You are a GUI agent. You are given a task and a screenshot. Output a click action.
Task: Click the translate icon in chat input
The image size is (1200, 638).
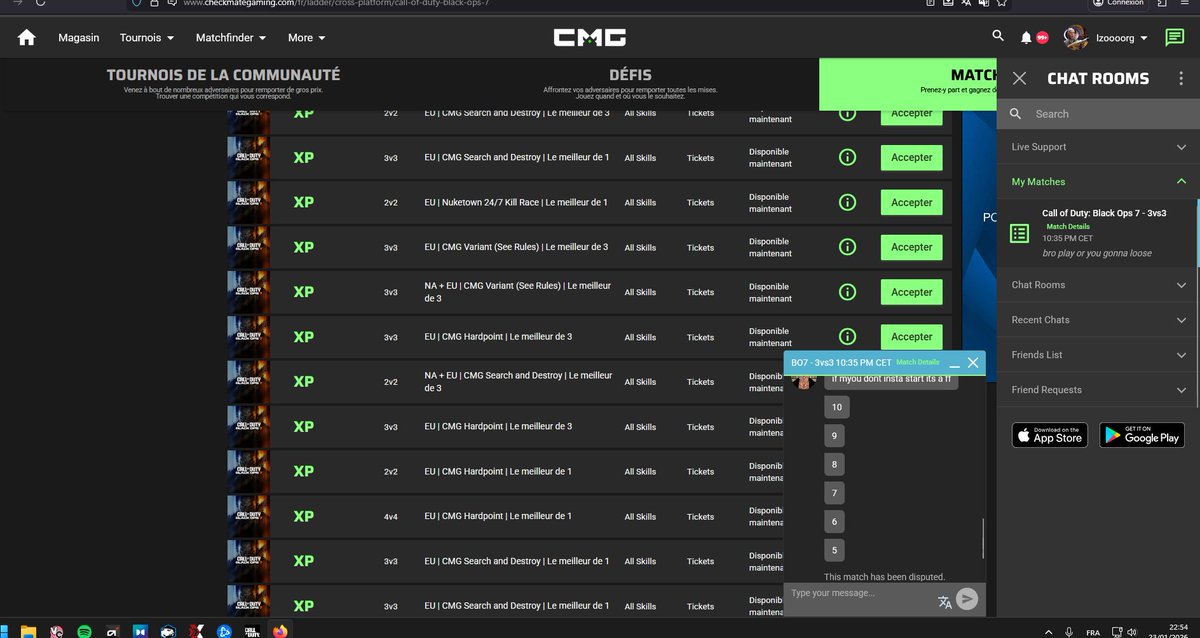(945, 601)
